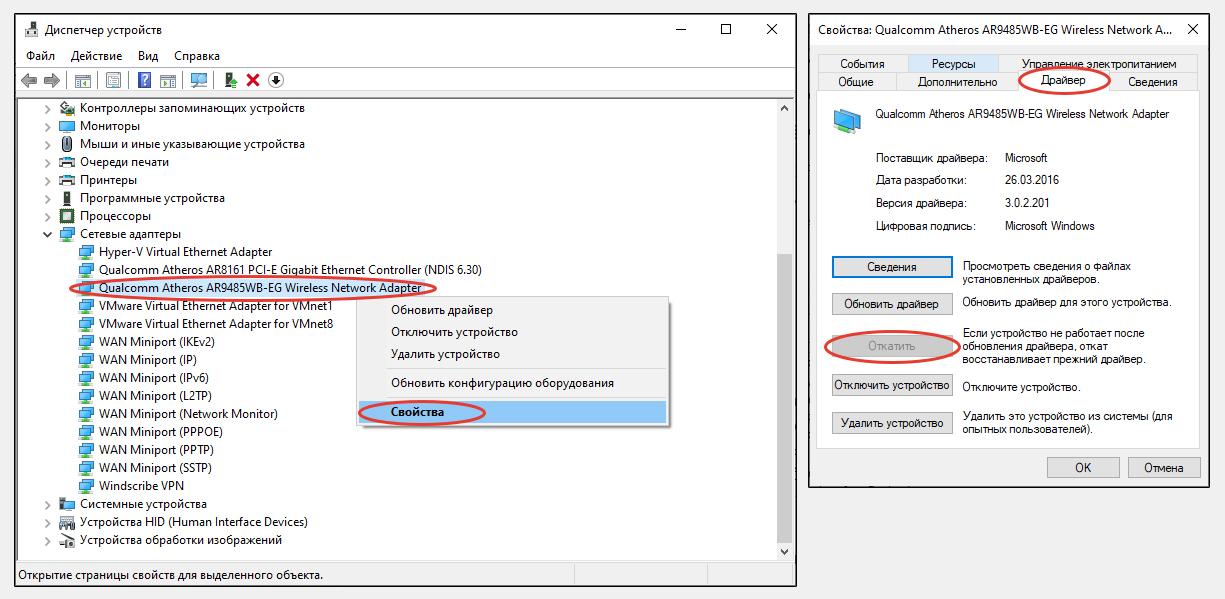Screen dimensions: 1225x599
Task: Click the Сведения driver details button
Action: coord(892,267)
